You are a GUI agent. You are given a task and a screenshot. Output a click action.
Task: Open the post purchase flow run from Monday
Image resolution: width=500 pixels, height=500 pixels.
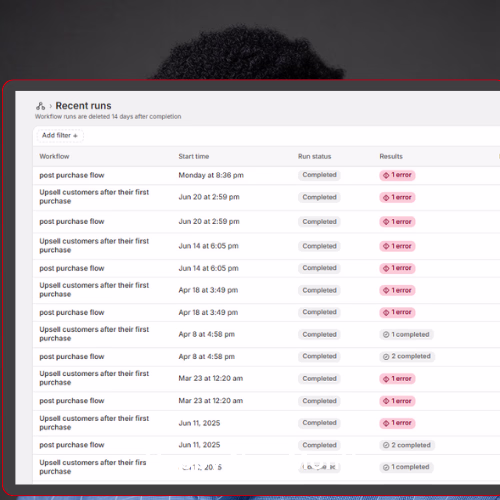pyautogui.click(x=72, y=175)
